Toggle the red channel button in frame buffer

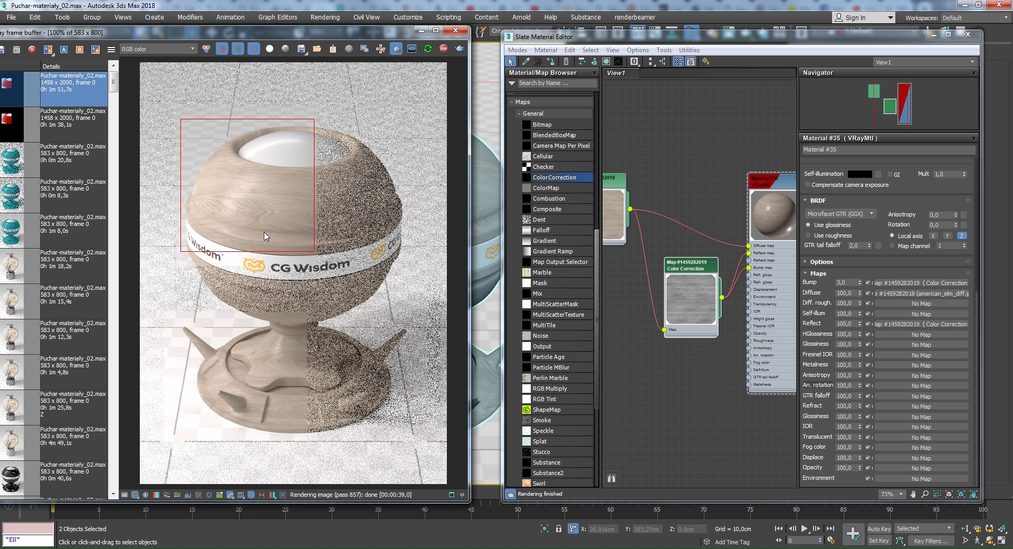click(x=222, y=49)
